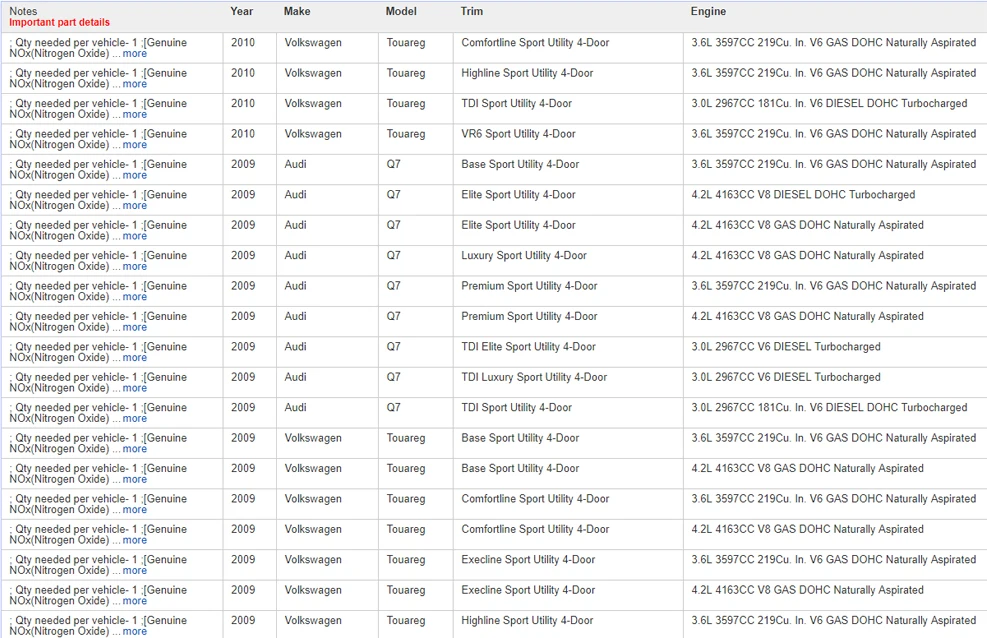987x638 pixels.
Task: Select Notes text in 2010 Comfortline row
Action: coord(98,48)
